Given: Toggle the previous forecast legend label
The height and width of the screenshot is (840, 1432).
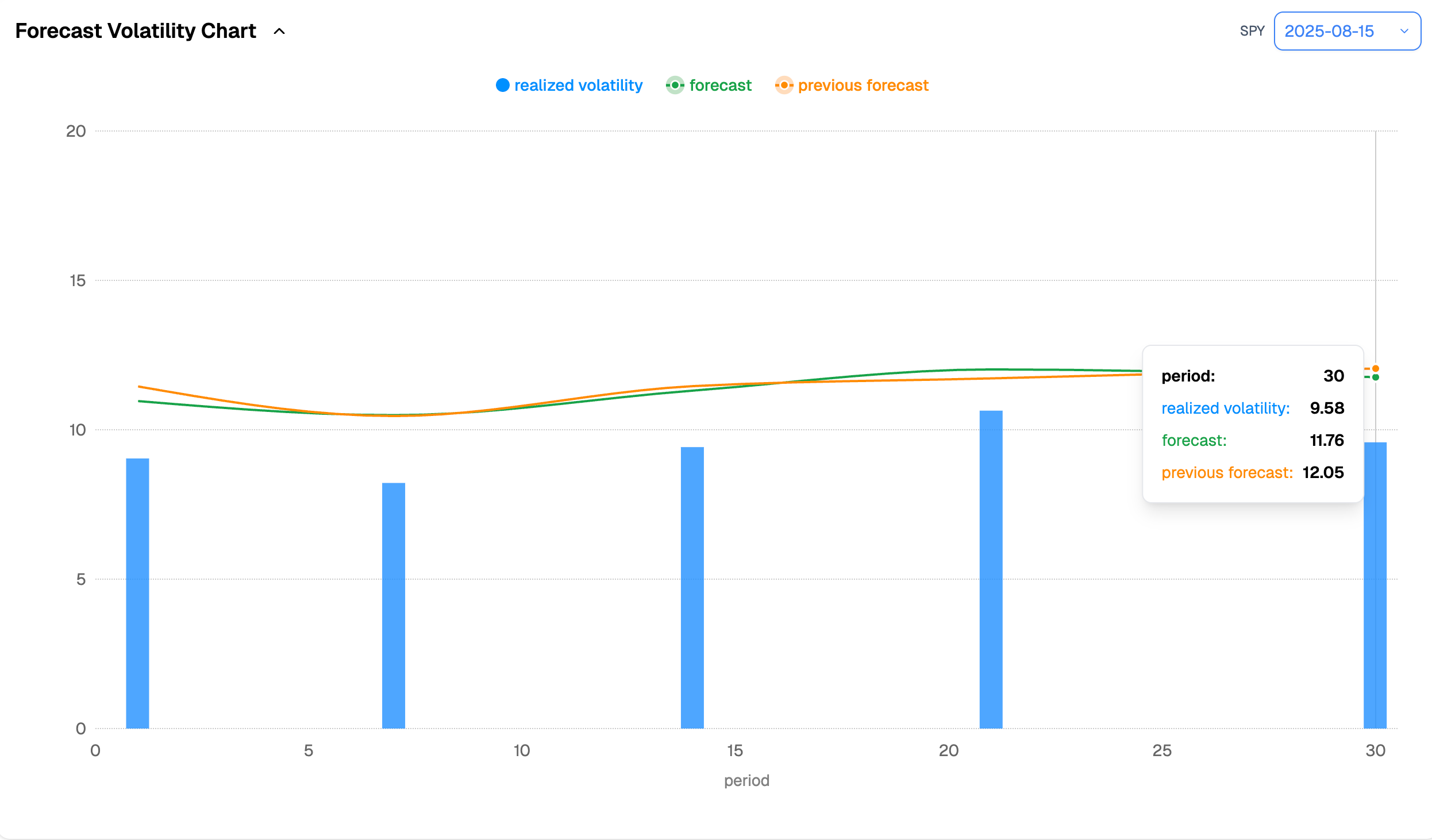Looking at the screenshot, I should 863,85.
